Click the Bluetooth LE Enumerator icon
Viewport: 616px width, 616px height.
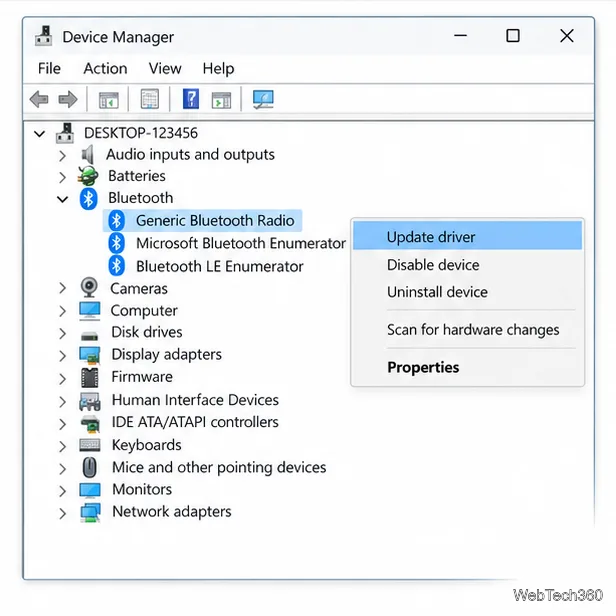coord(116,266)
